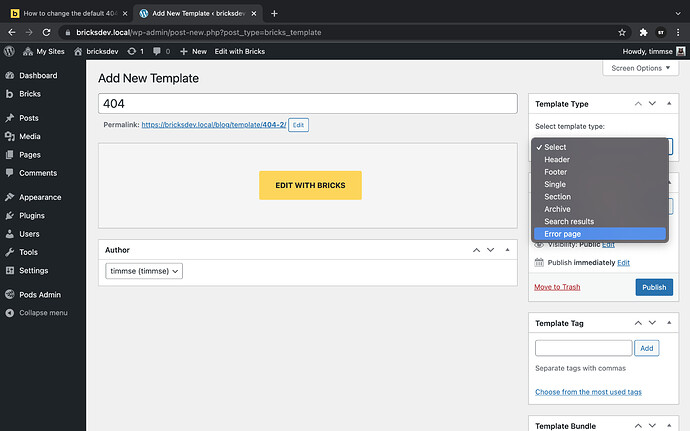Bookmark this page with the star icon
Image resolution: width=690 pixels, height=431 pixels.
click(622, 32)
